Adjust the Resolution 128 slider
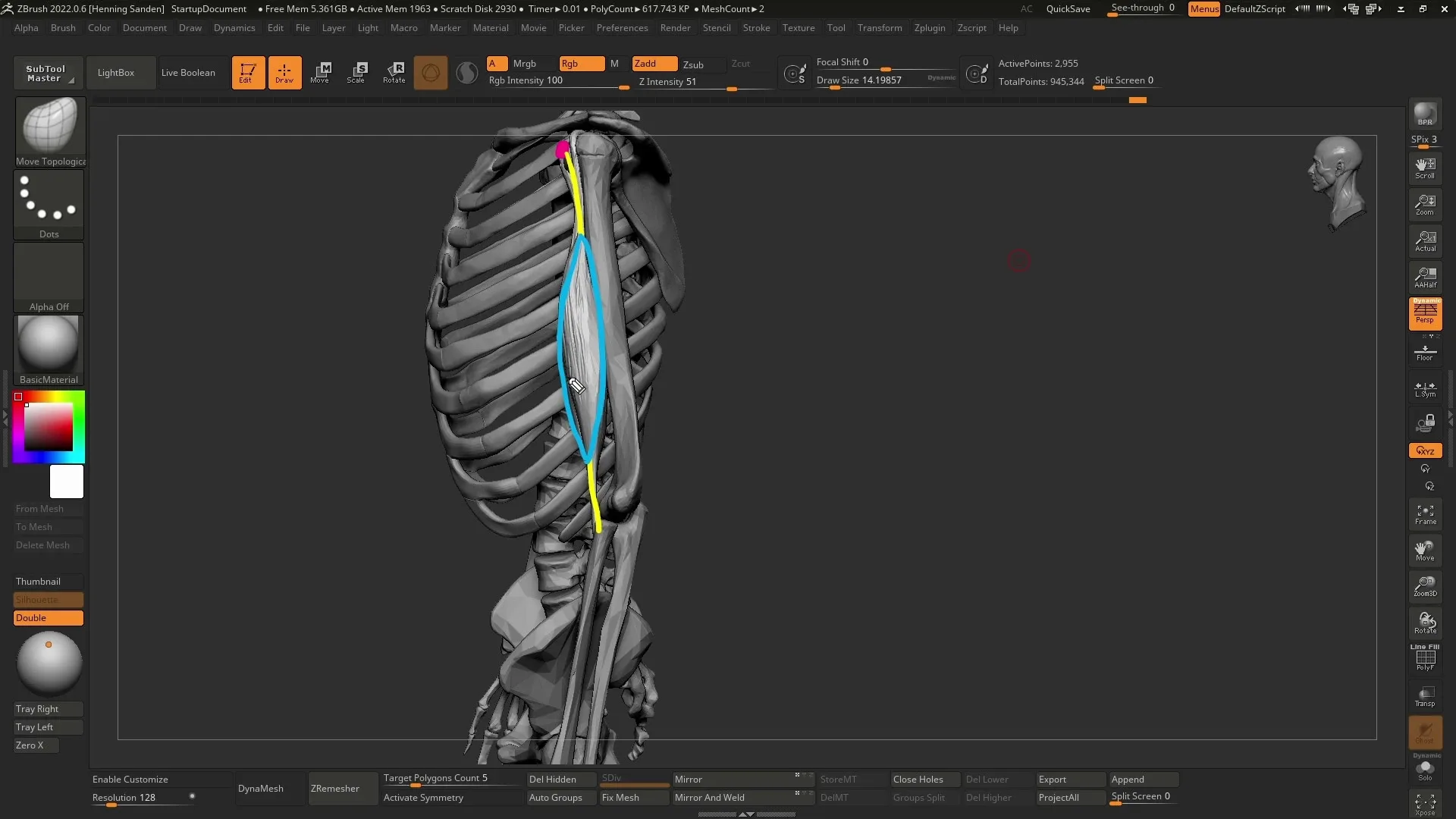 point(144,799)
